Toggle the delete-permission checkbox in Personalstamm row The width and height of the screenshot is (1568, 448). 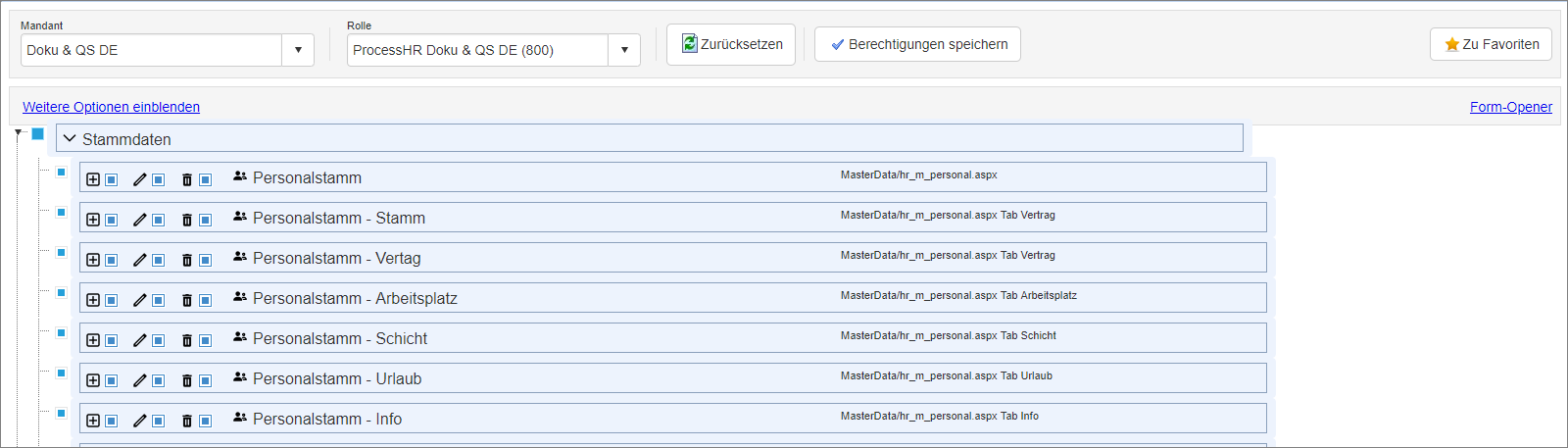pyautogui.click(x=206, y=179)
